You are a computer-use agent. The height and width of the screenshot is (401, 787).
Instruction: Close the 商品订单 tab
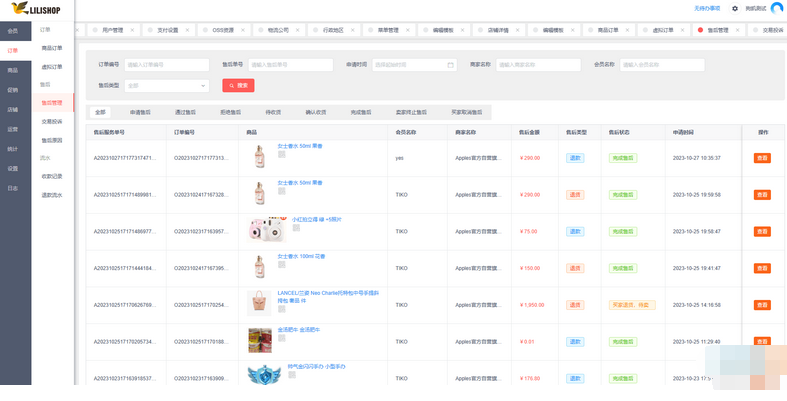pos(627,30)
